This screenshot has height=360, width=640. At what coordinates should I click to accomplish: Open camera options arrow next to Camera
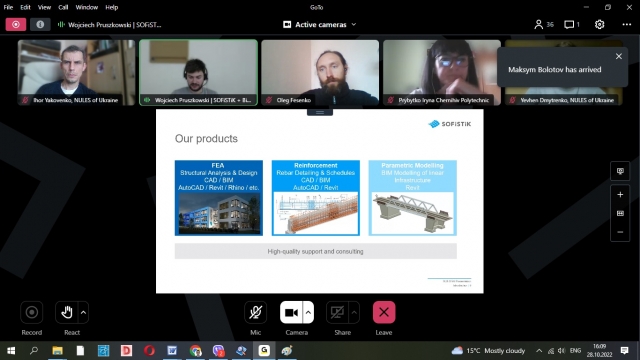click(308, 313)
